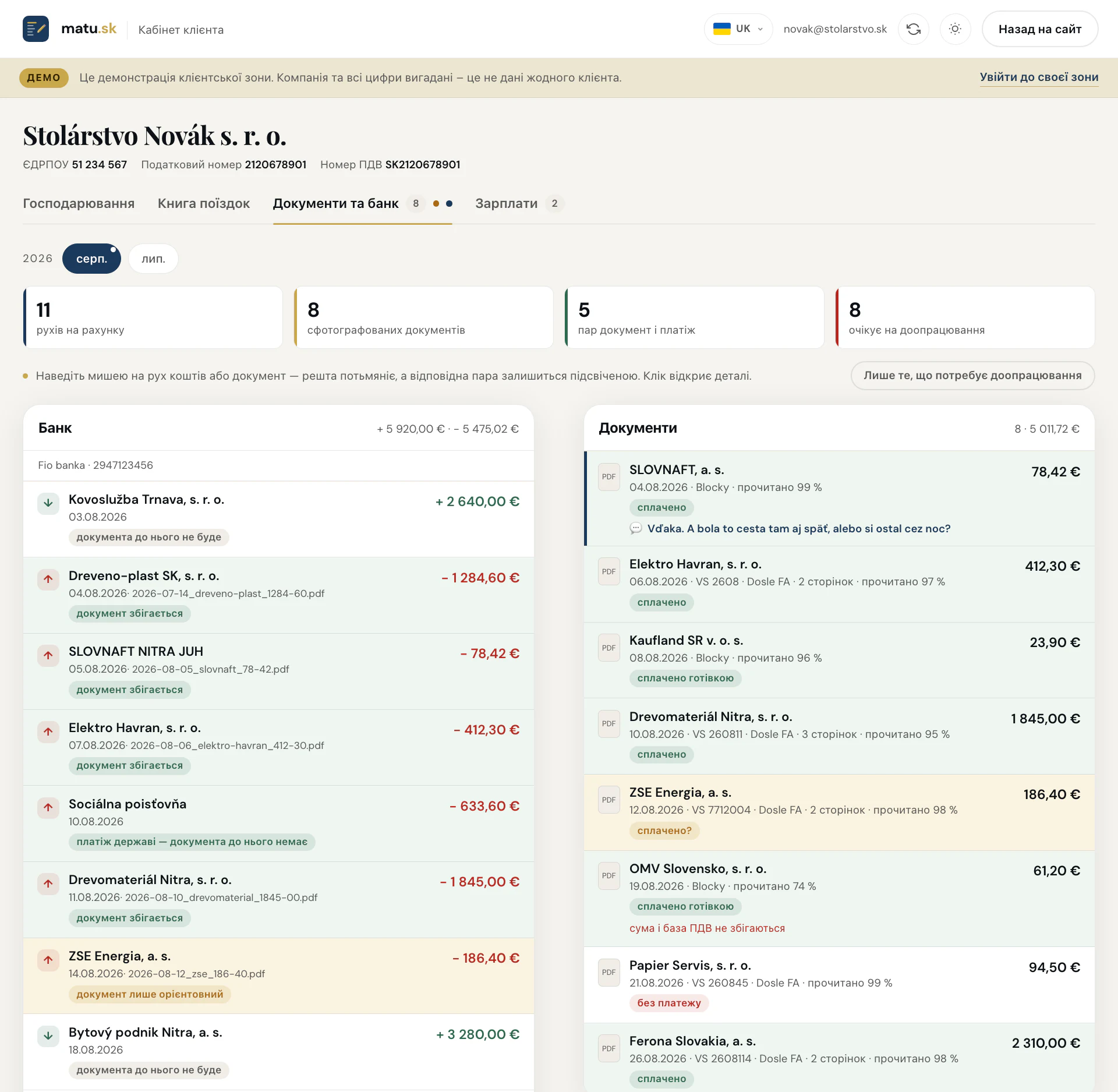
Task: Open PDF icon of Drevomateriál Nitra document
Action: (x=609, y=724)
